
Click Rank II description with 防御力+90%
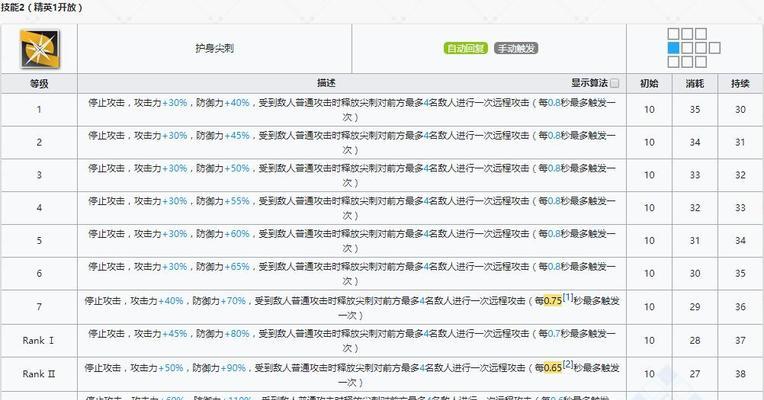352,374
